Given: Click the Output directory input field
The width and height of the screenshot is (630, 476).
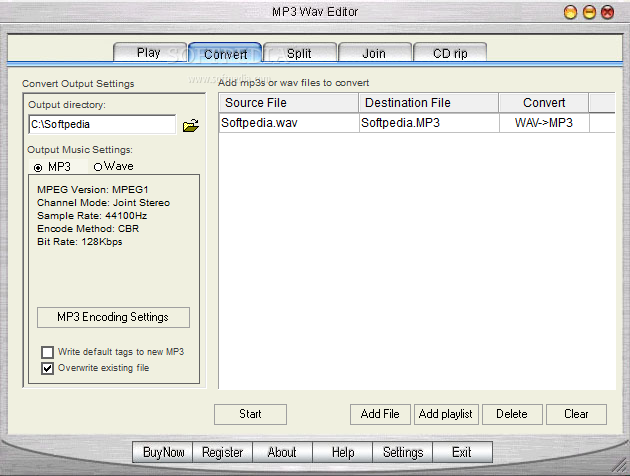Looking at the screenshot, I should pyautogui.click(x=102, y=125).
